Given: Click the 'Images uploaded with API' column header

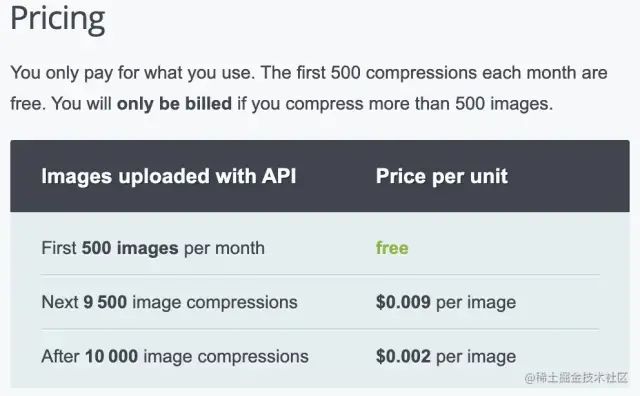Looking at the screenshot, I should click(169, 176).
